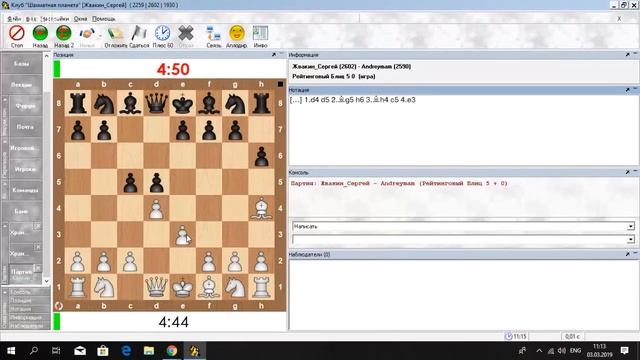
Task: Open the Помощь menu
Action: pyautogui.click(x=103, y=19)
